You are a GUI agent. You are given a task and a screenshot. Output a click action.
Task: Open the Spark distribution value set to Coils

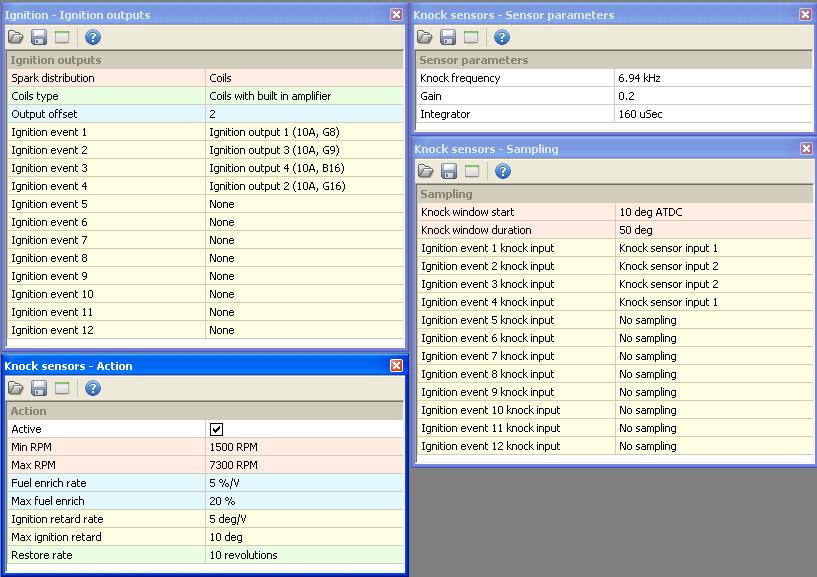pyautogui.click(x=304, y=78)
